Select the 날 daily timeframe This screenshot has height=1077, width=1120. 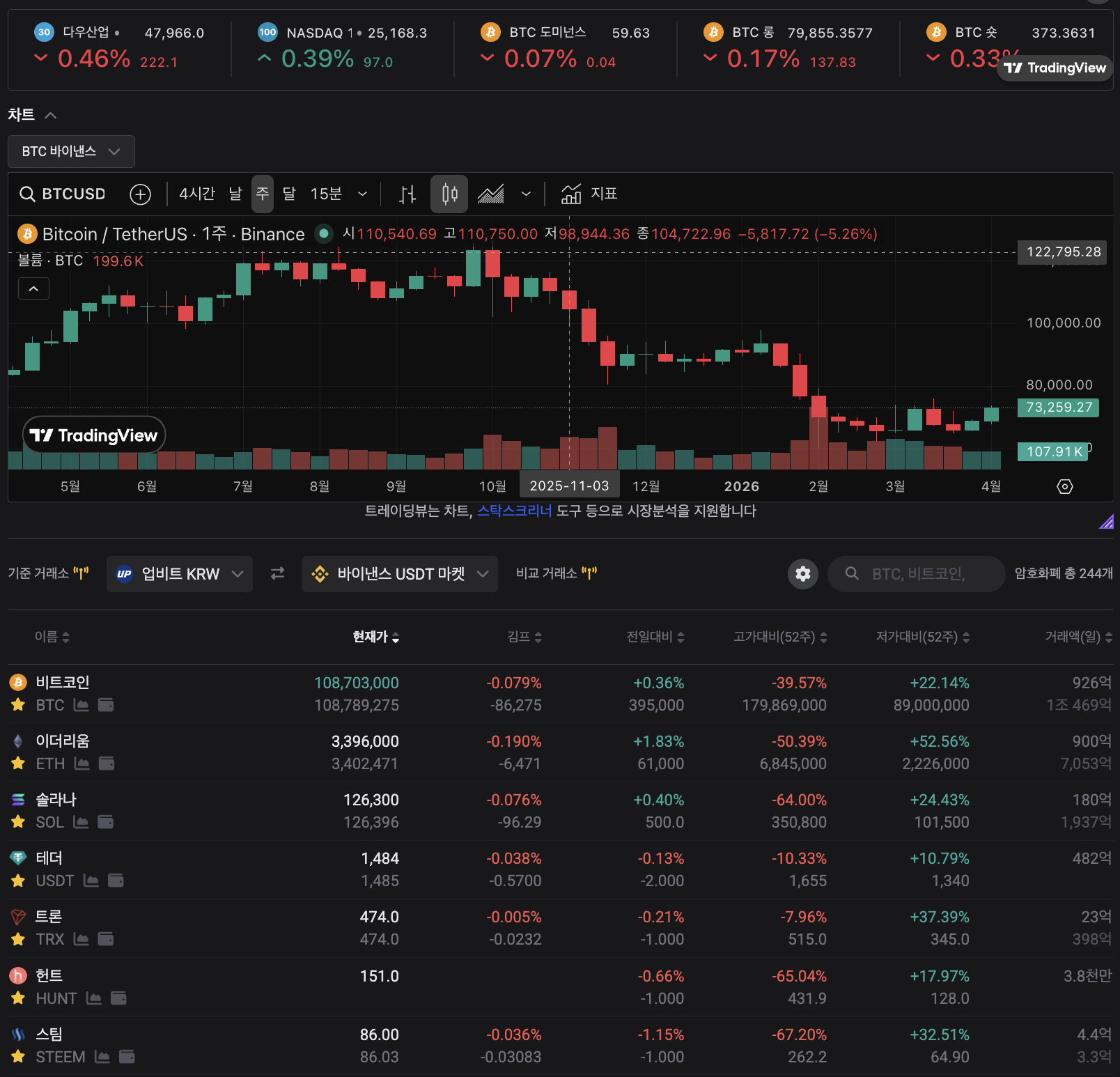[235, 194]
